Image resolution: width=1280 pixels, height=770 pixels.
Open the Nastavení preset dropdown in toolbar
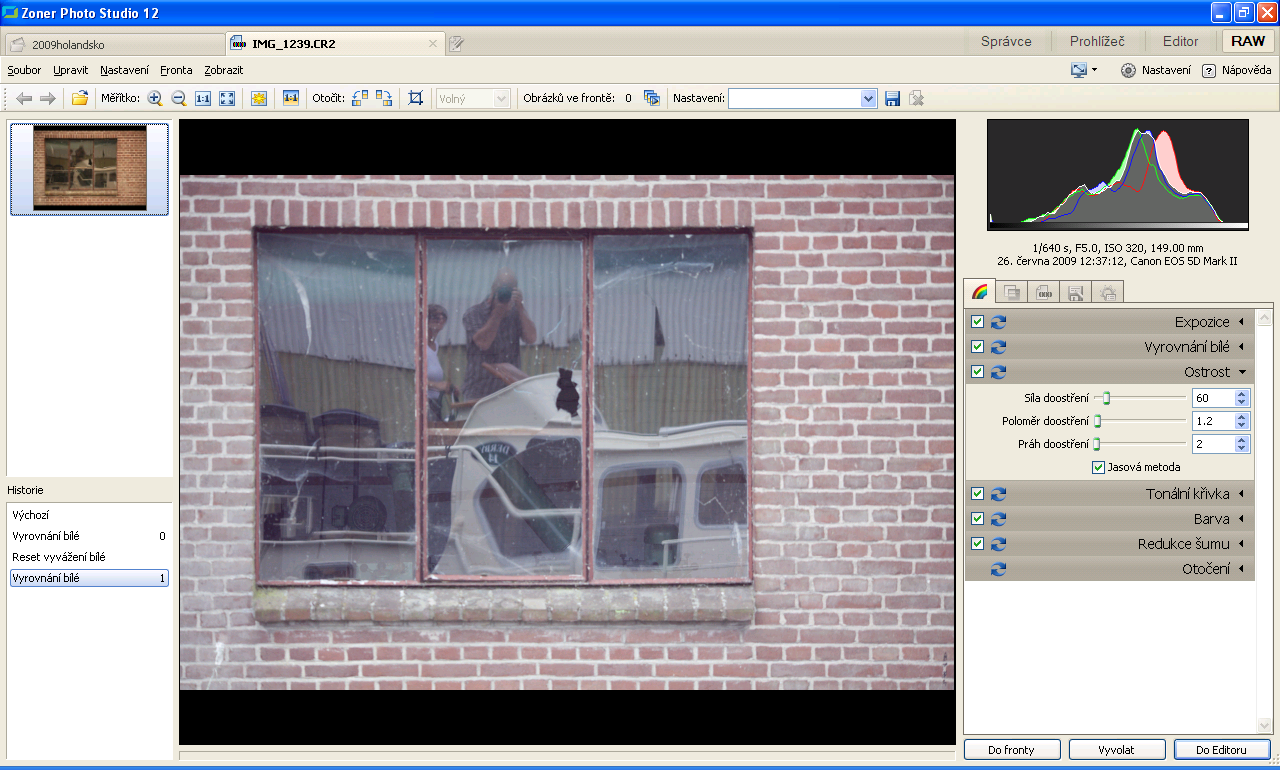tap(868, 98)
